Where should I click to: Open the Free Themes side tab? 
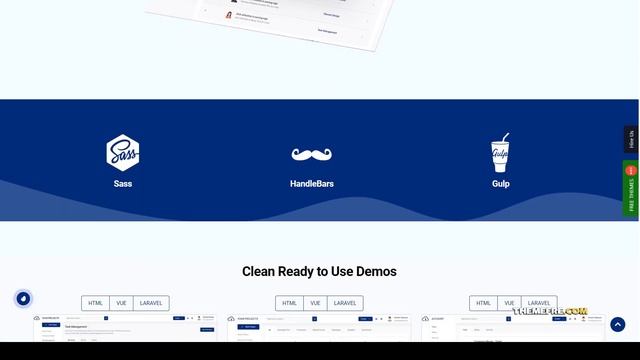[x=631, y=188]
